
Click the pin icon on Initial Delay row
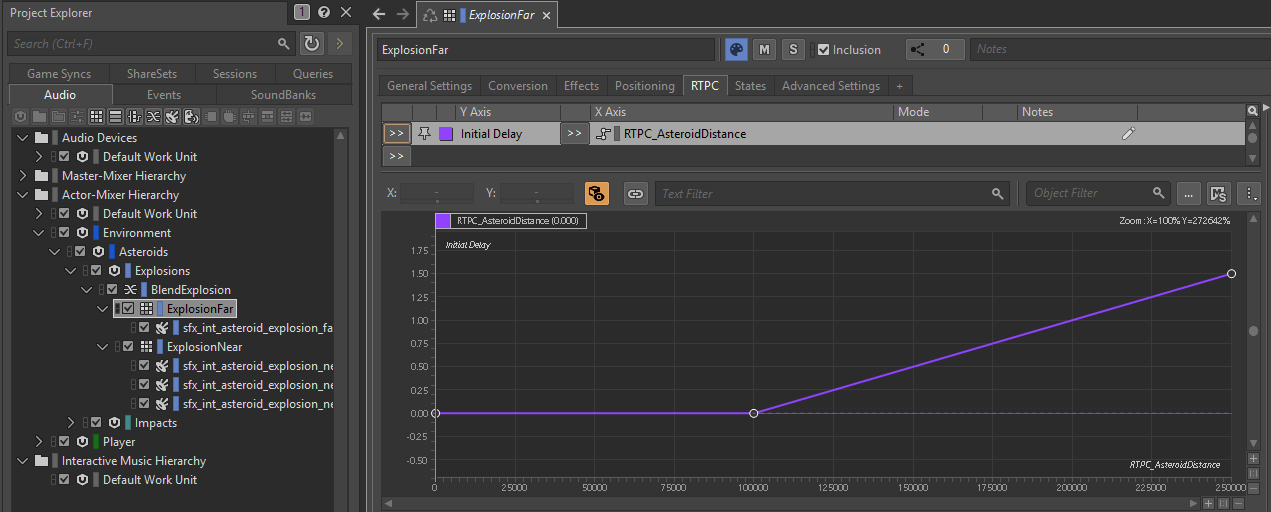(x=424, y=134)
